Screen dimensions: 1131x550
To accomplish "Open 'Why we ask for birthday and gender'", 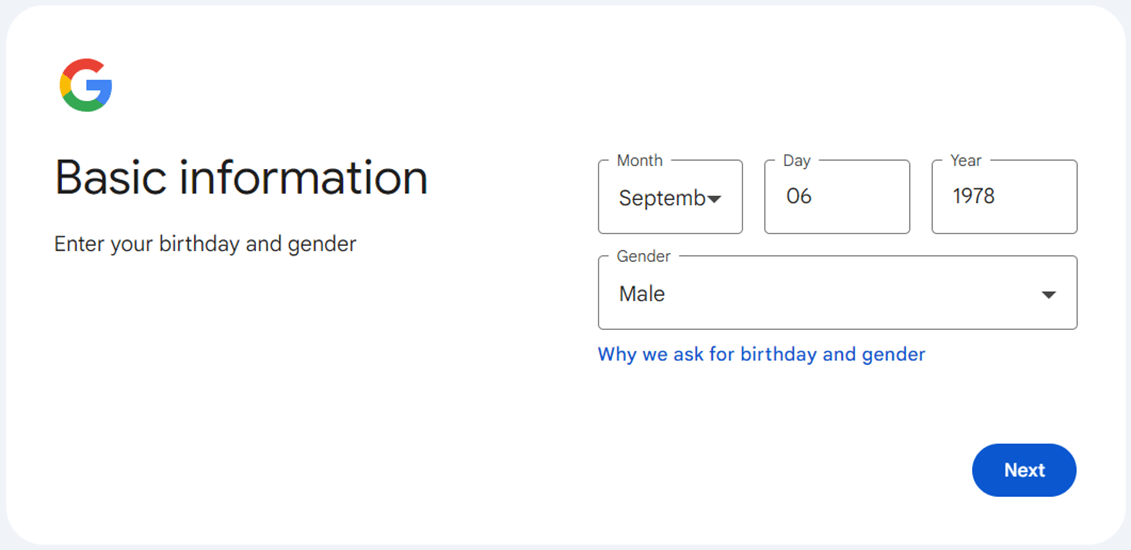I will 761,354.
